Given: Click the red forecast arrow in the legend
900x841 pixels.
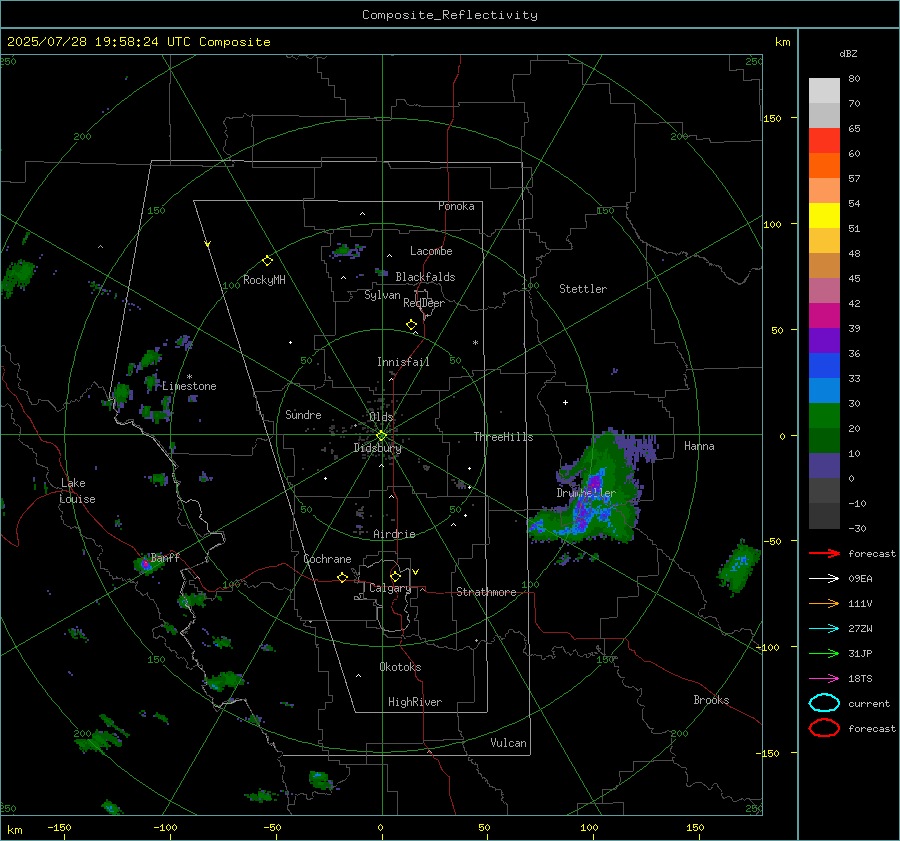Looking at the screenshot, I should click(824, 553).
